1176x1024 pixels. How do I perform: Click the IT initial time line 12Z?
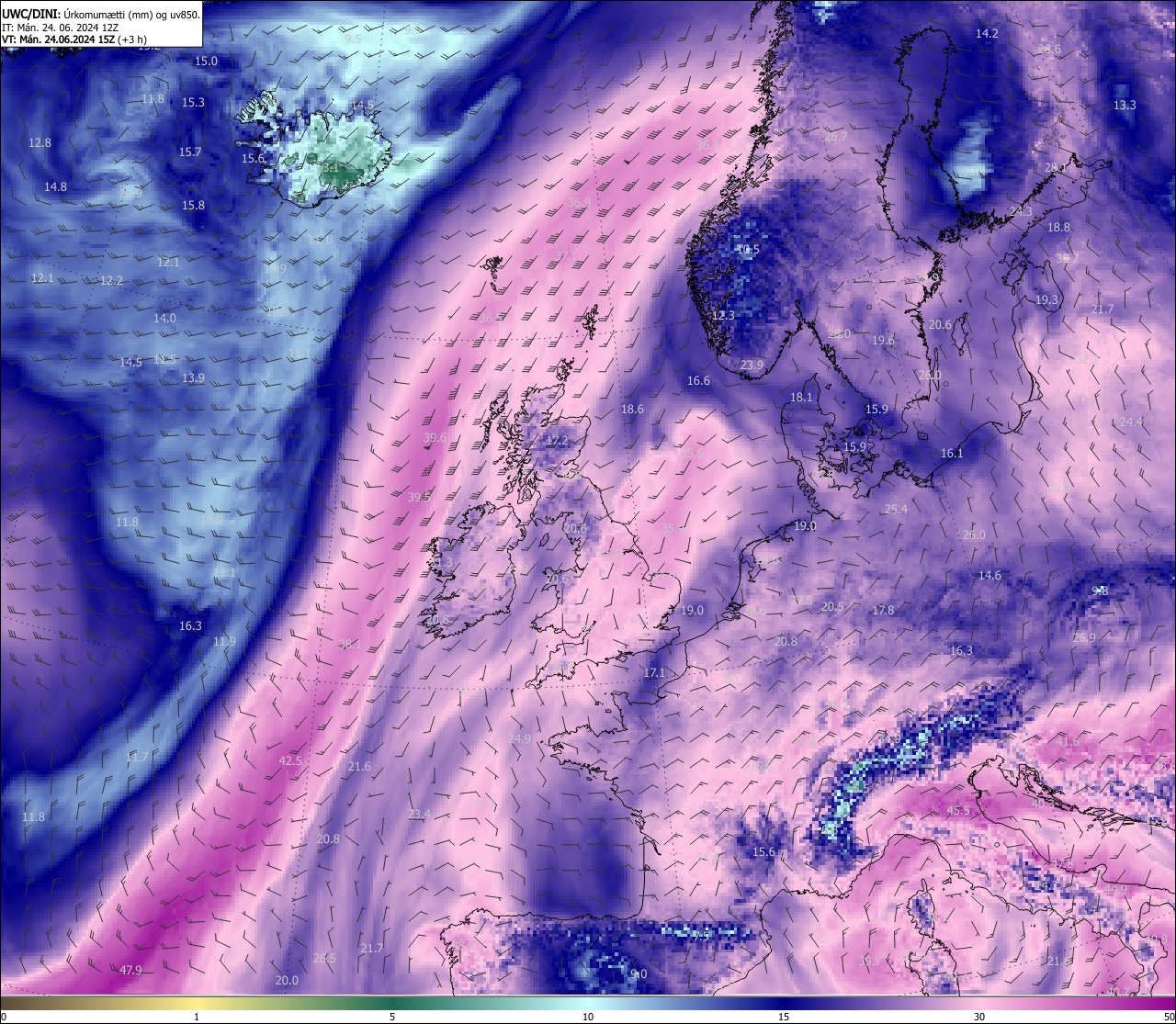click(x=61, y=28)
